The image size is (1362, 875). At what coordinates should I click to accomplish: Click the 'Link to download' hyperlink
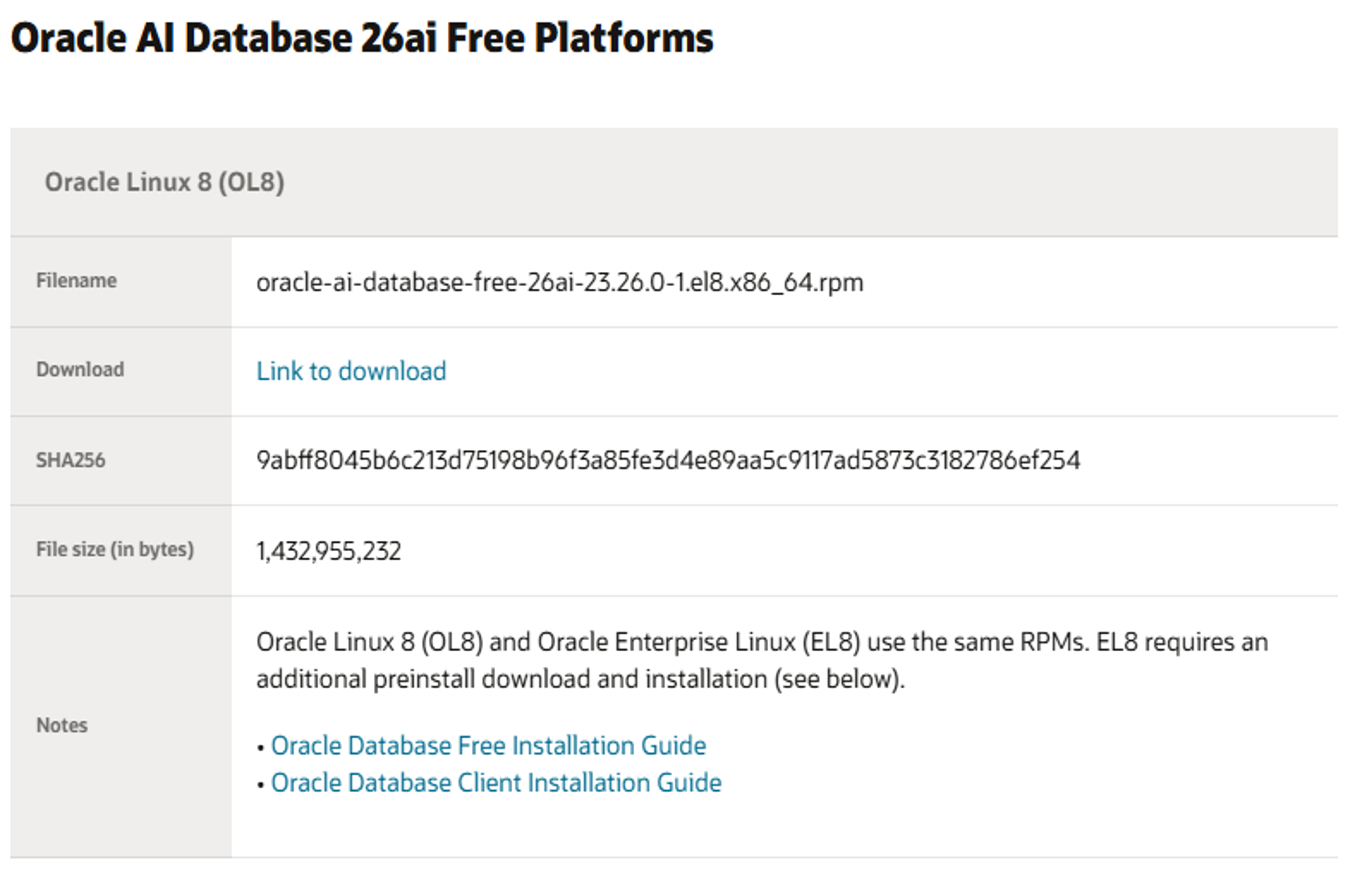(351, 371)
